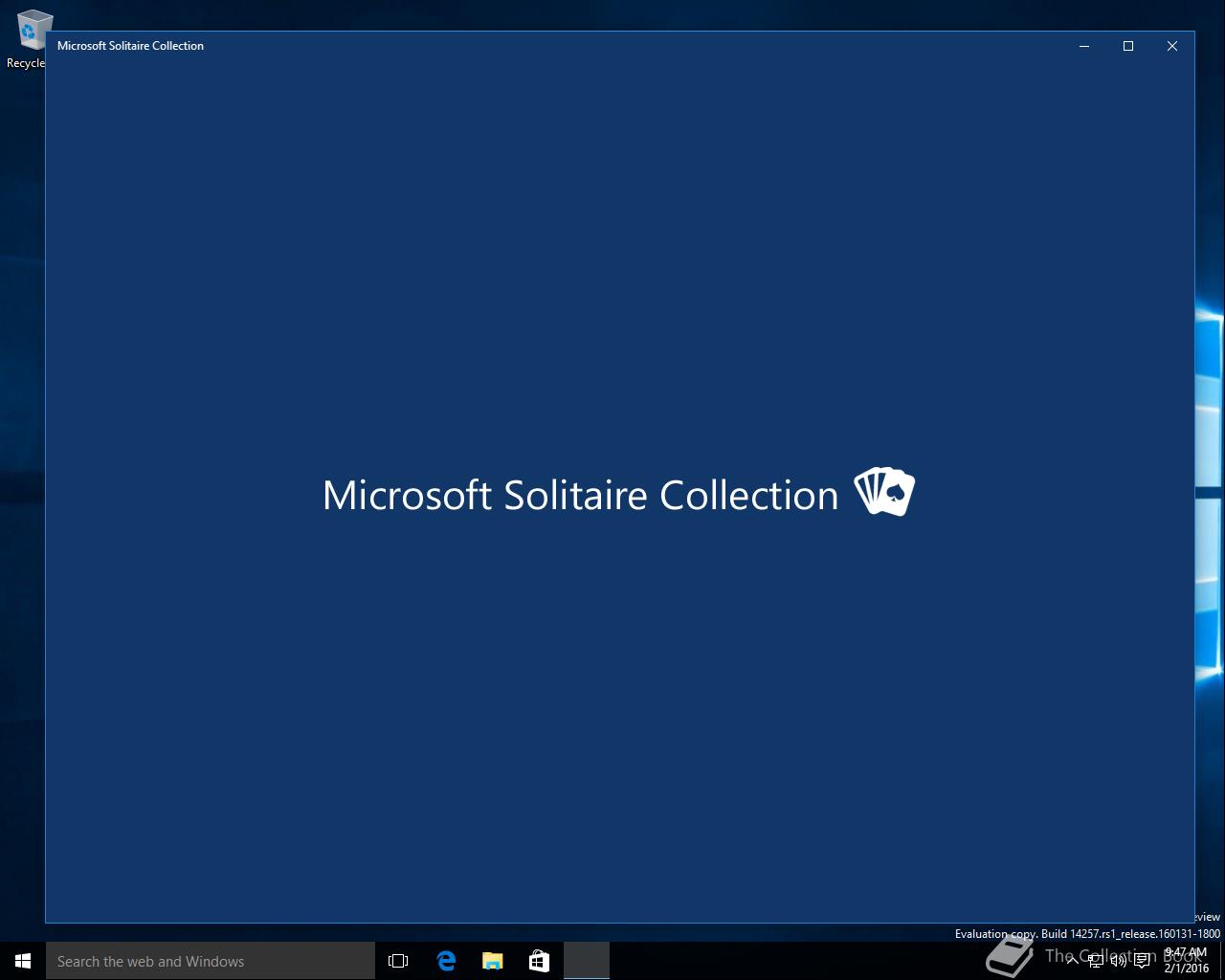Open the volume control tray icon
Viewport: 1225px width, 980px height.
click(1118, 961)
